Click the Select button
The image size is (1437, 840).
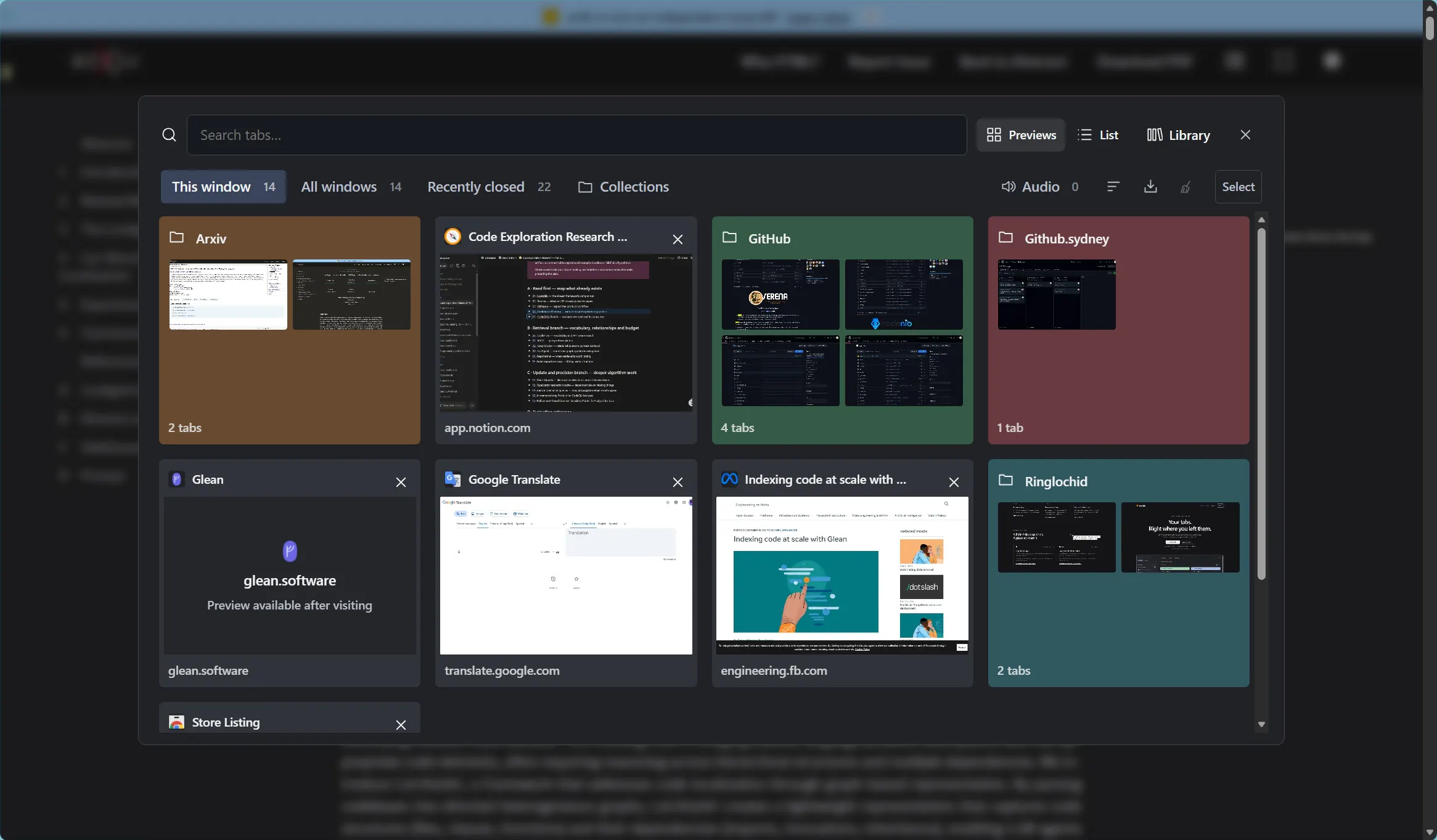(1238, 187)
